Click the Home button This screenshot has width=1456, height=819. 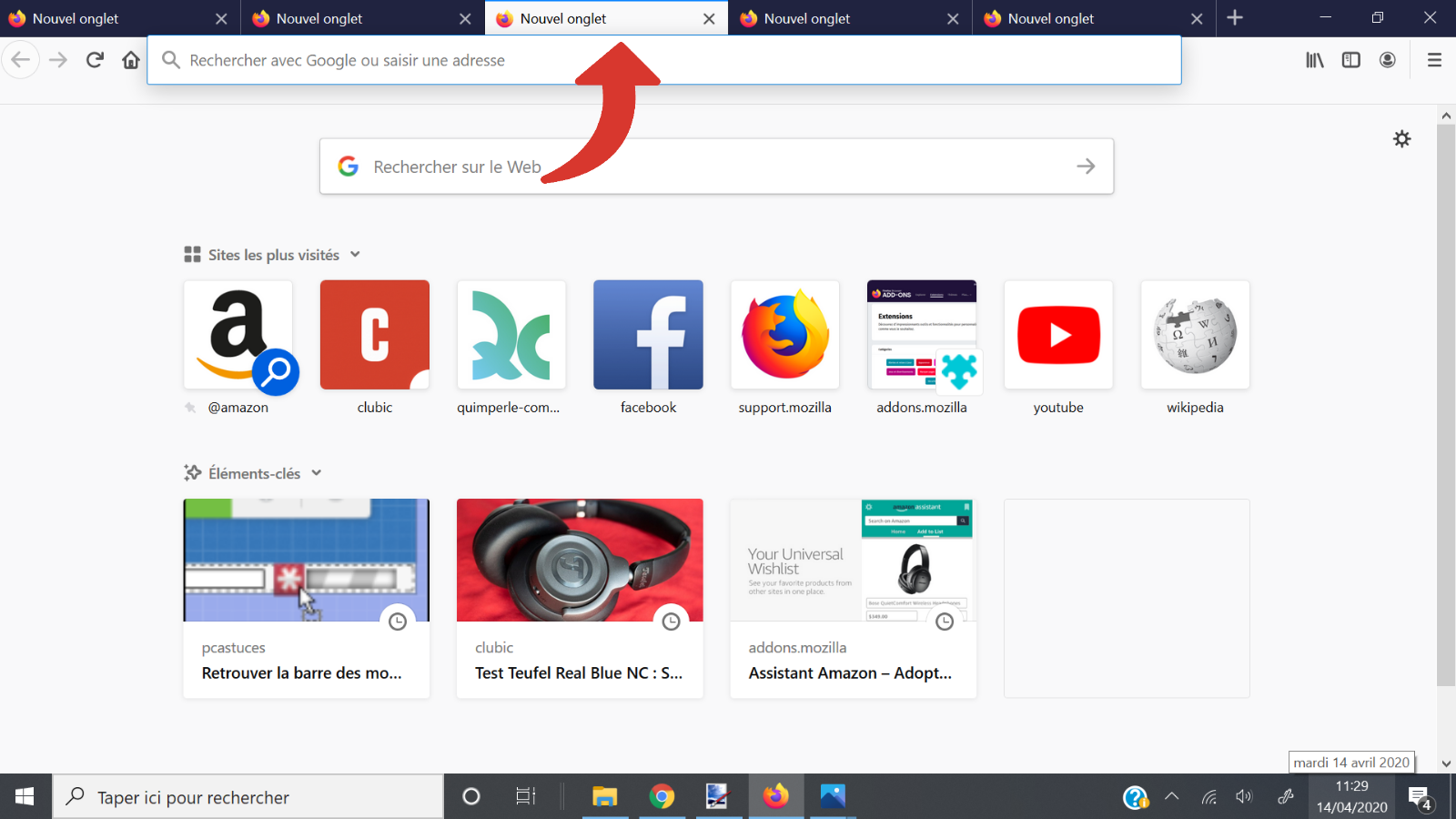click(x=130, y=59)
